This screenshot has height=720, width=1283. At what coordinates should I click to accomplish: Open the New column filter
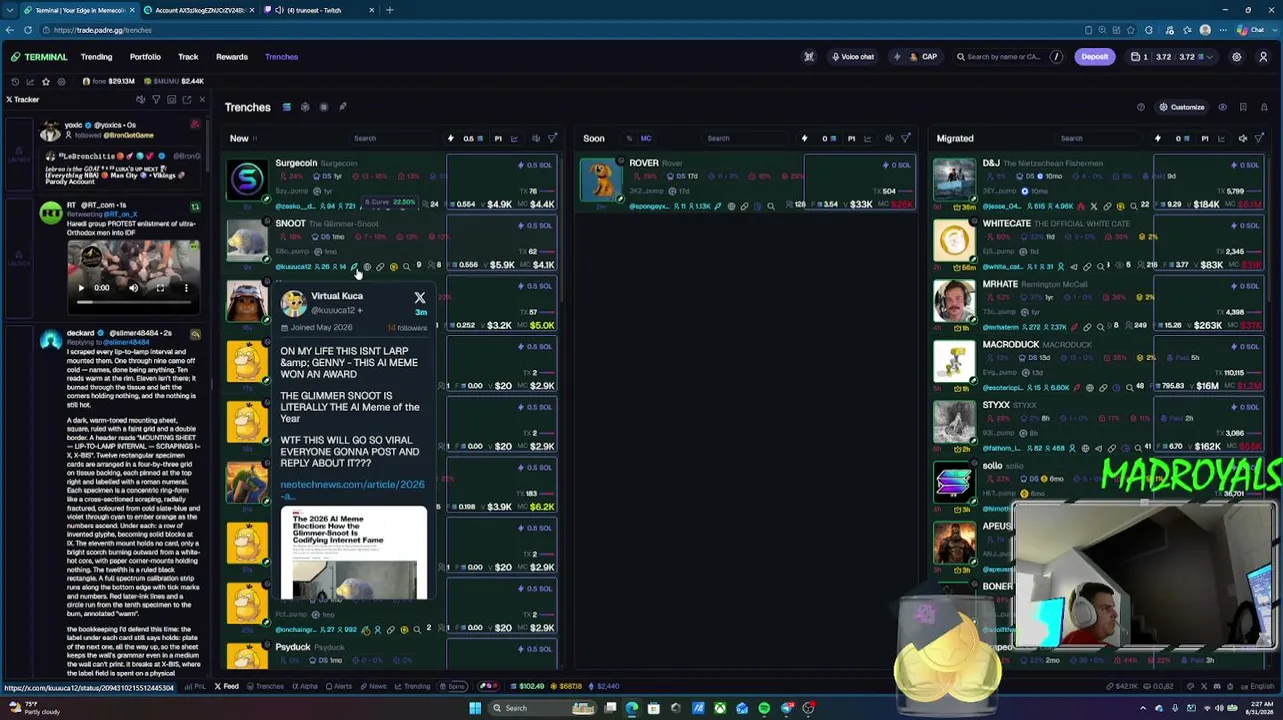[552, 138]
